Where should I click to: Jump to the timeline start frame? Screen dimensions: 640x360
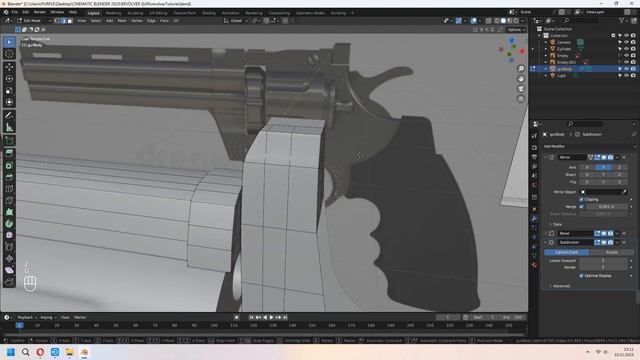(x=251, y=317)
